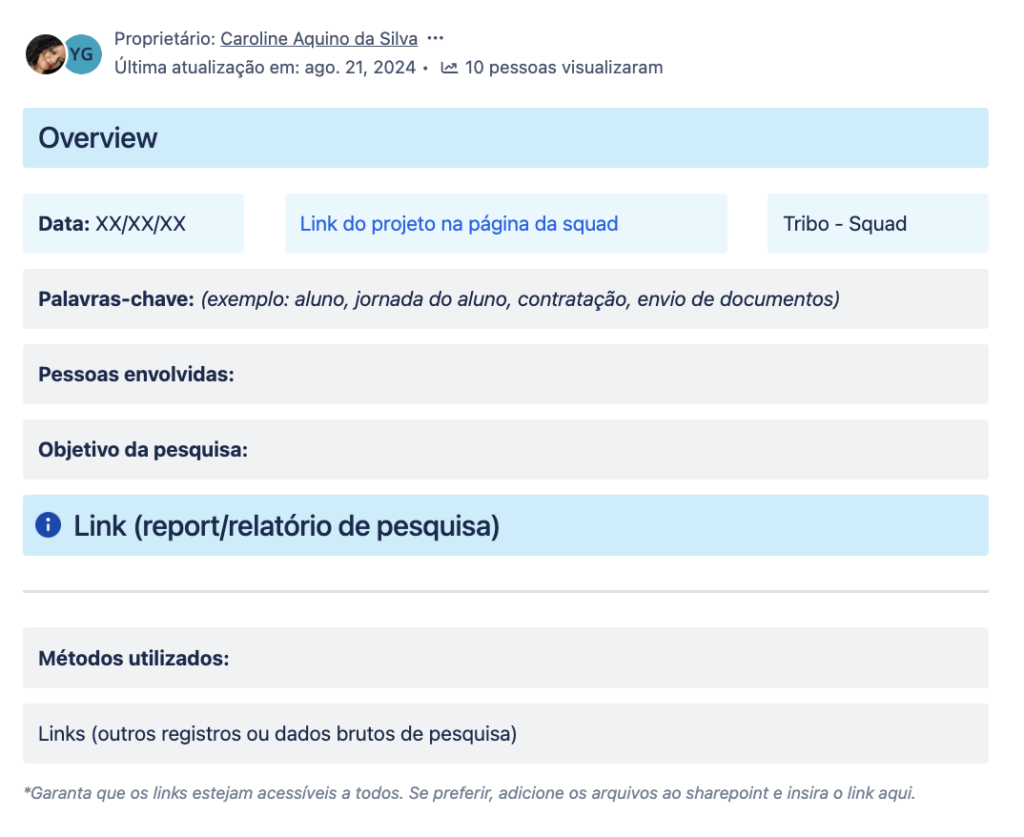Open Caroline Aquino da Silva's profile link

tap(318, 38)
